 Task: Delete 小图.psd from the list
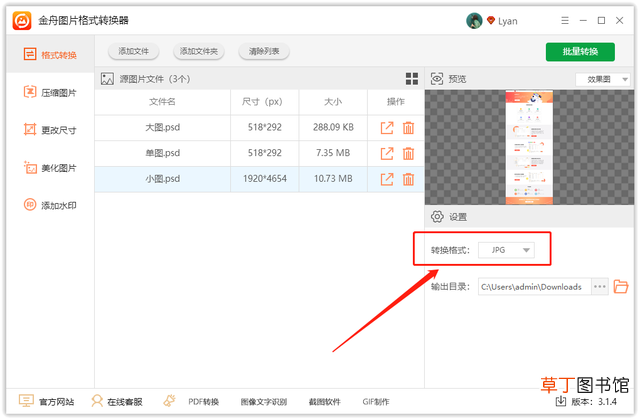point(409,179)
